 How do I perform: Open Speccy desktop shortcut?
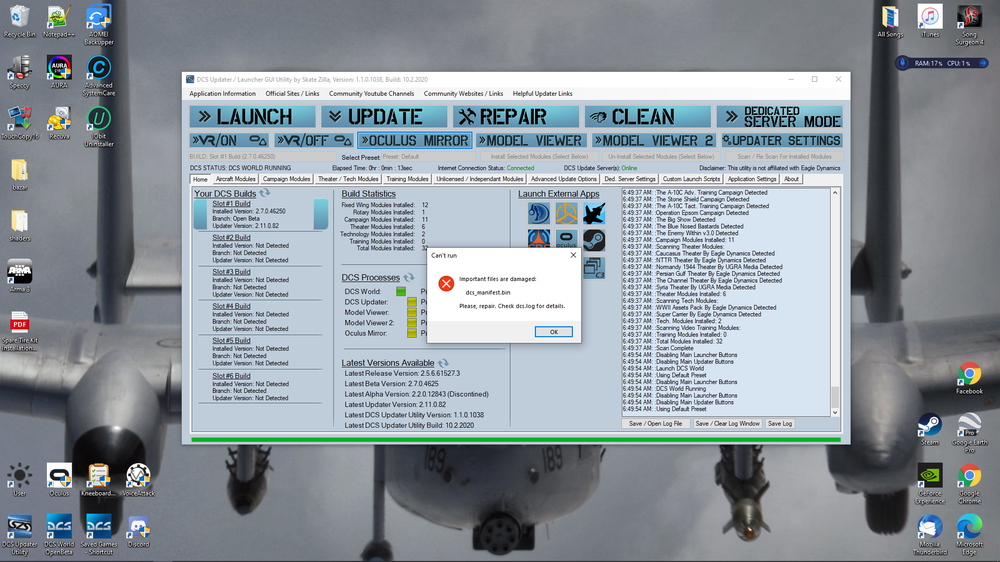[19, 72]
